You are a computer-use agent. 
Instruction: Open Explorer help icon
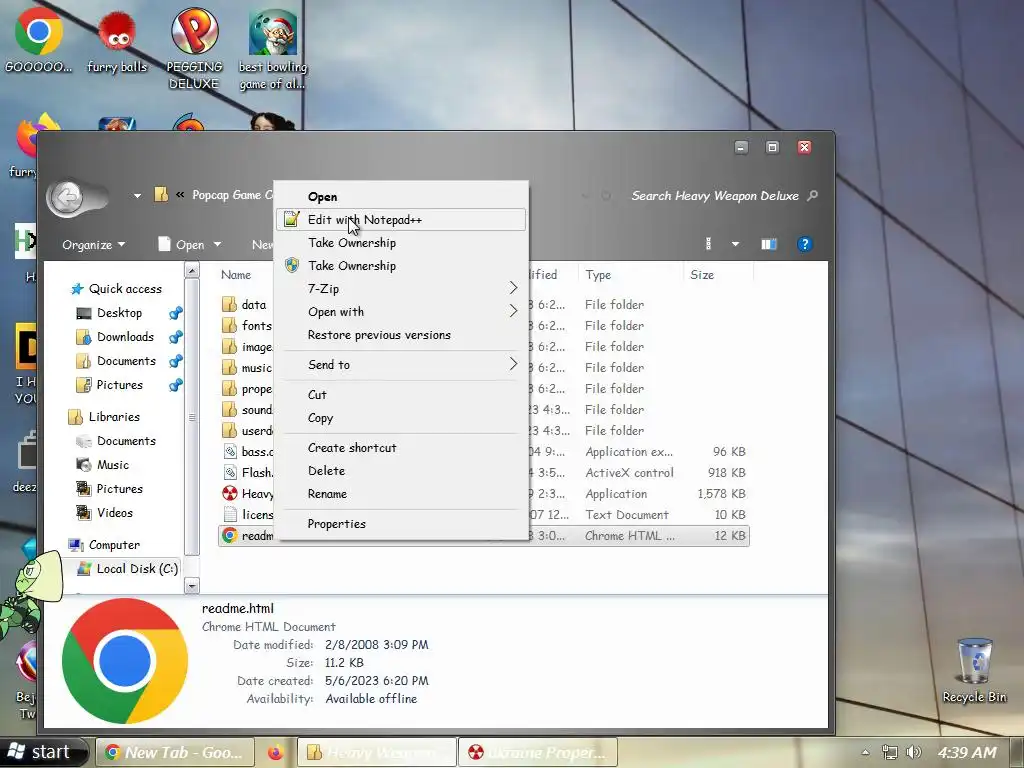tap(805, 244)
